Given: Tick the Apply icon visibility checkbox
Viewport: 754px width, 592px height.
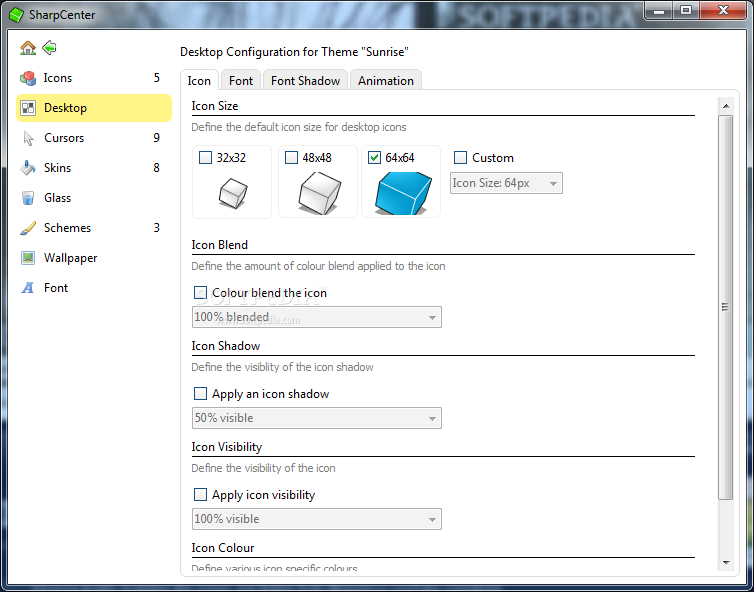Looking at the screenshot, I should [x=201, y=495].
